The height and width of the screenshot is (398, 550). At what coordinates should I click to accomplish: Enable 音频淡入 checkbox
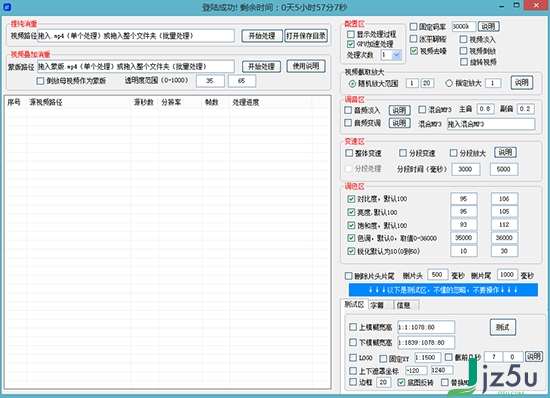348,110
